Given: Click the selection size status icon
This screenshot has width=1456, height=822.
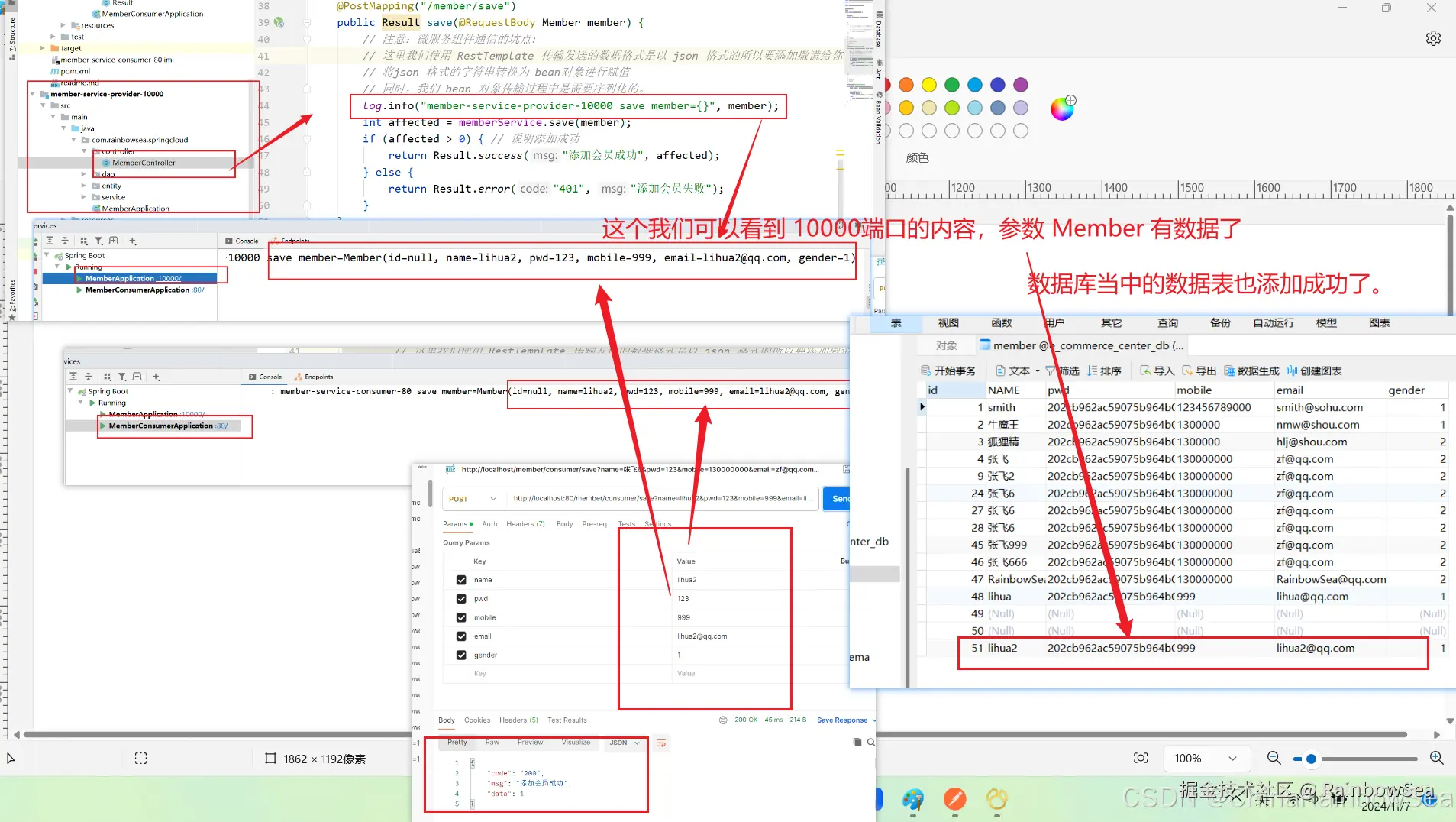Looking at the screenshot, I should click(x=140, y=759).
